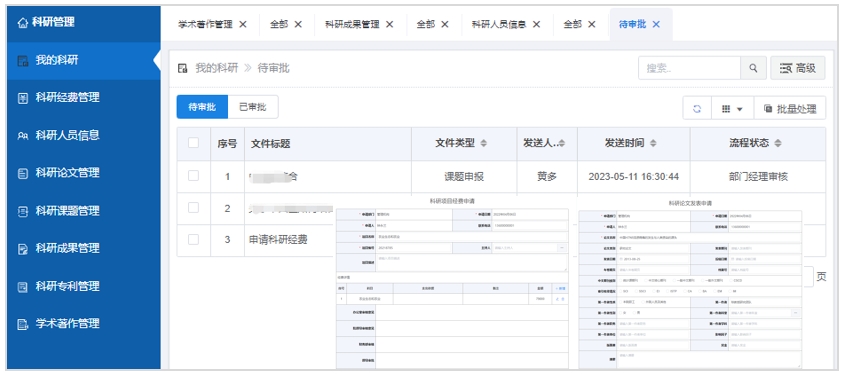Viewport: 844px width, 374px height.
Task: Select the blue 待审批 filter button
Action: coord(202,107)
